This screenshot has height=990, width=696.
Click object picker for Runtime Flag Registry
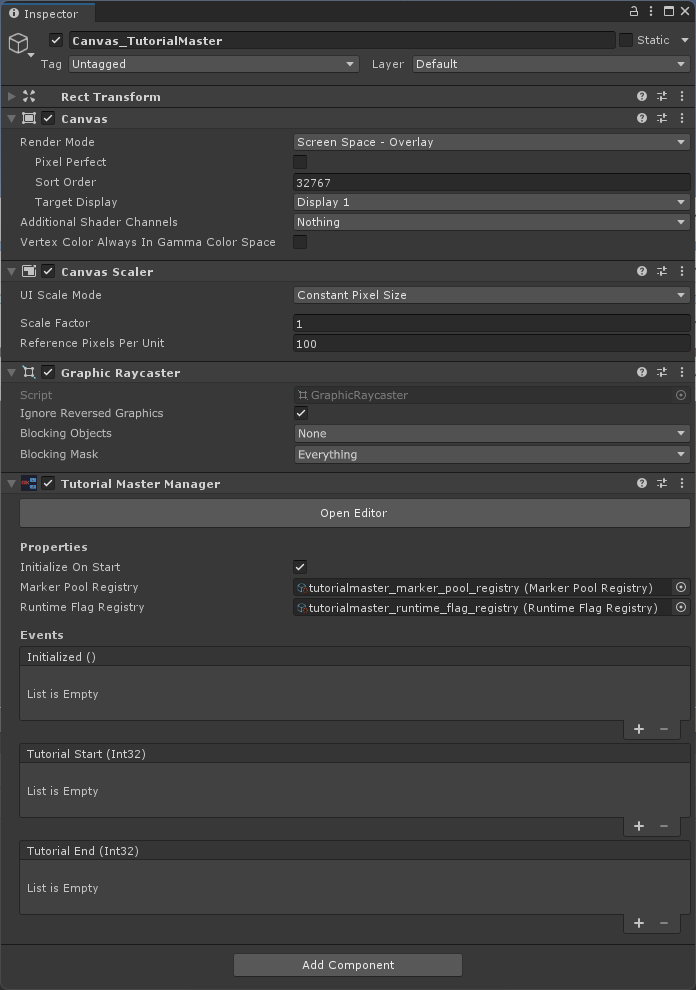(681, 608)
